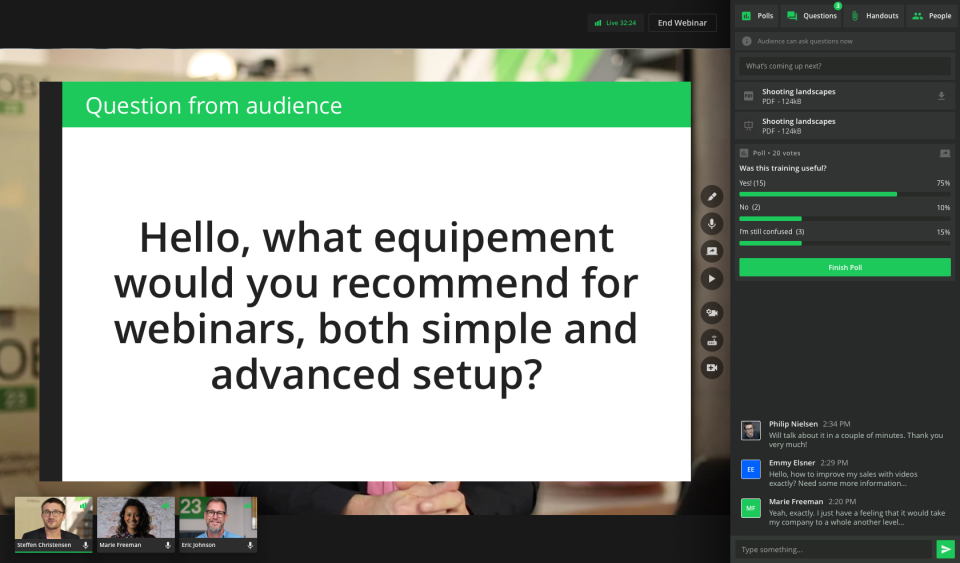The height and width of the screenshot is (563, 960).
Task: Click the PDF file icon of first handout
Action: [x=748, y=96]
